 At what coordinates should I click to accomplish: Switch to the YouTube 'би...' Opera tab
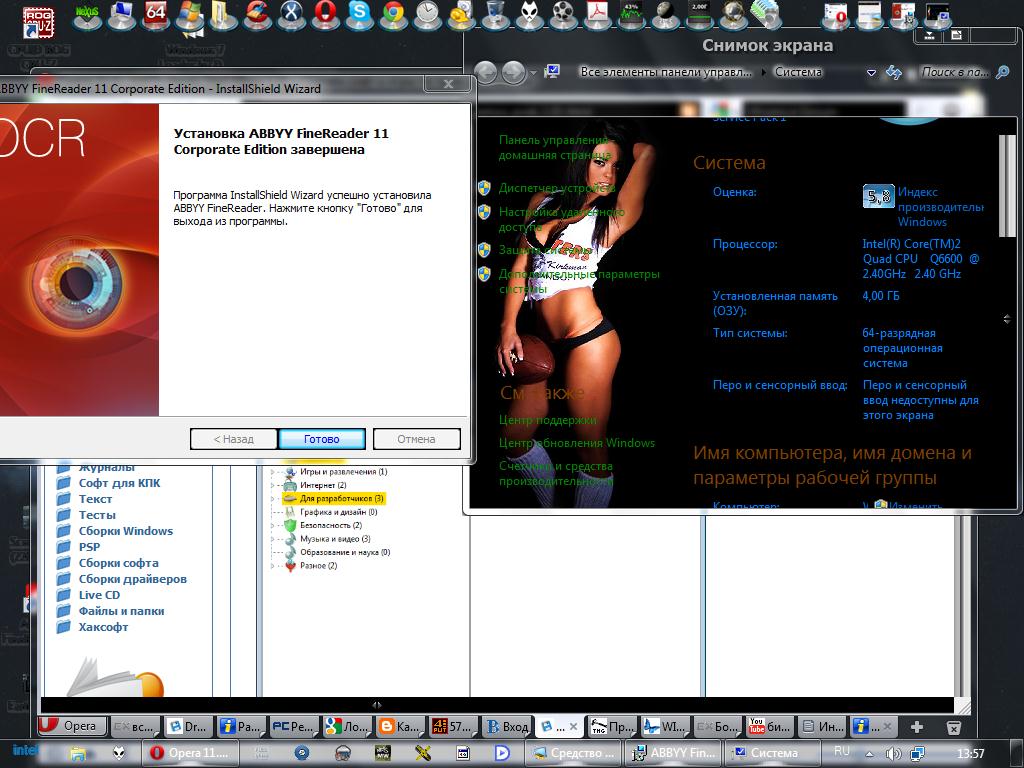(x=770, y=726)
